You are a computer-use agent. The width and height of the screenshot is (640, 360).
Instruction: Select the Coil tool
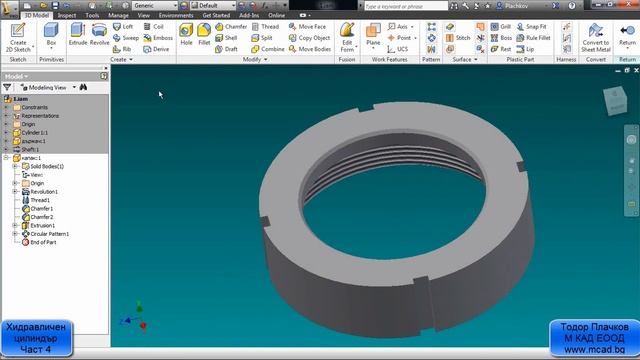click(x=153, y=27)
